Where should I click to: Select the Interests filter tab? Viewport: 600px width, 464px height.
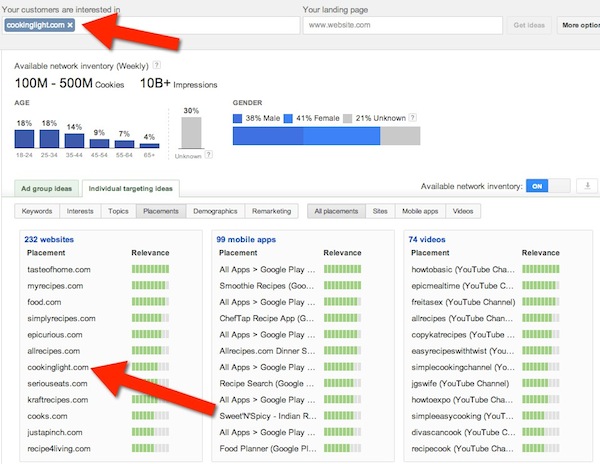point(80,211)
